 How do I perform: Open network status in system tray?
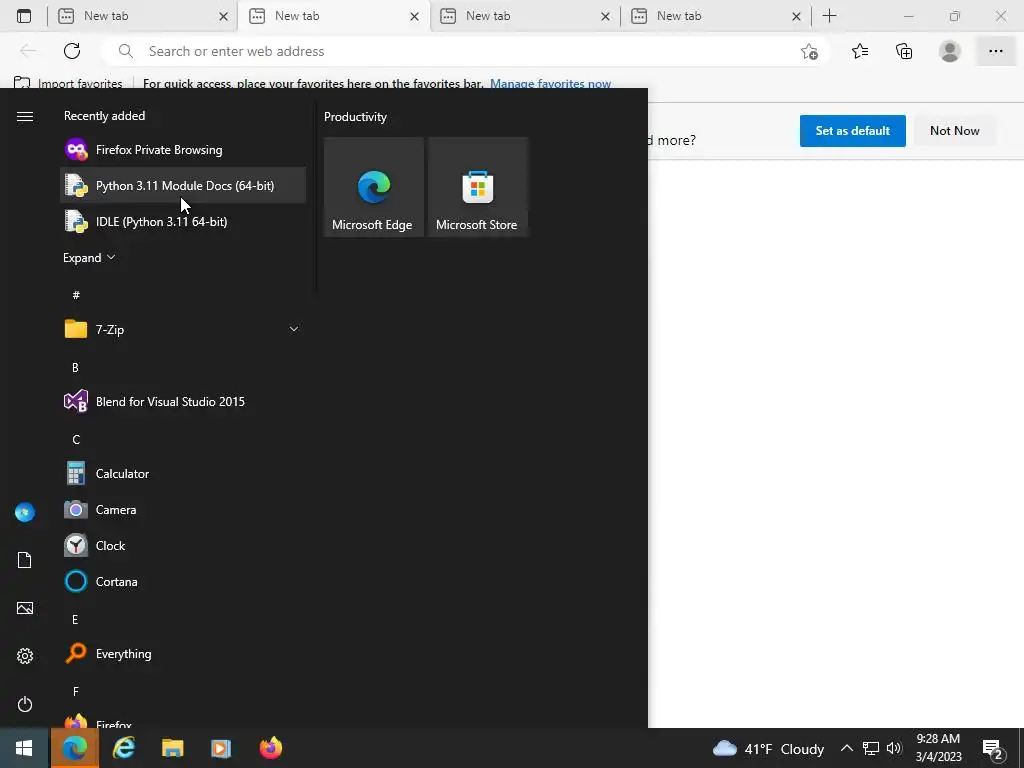(x=871, y=748)
